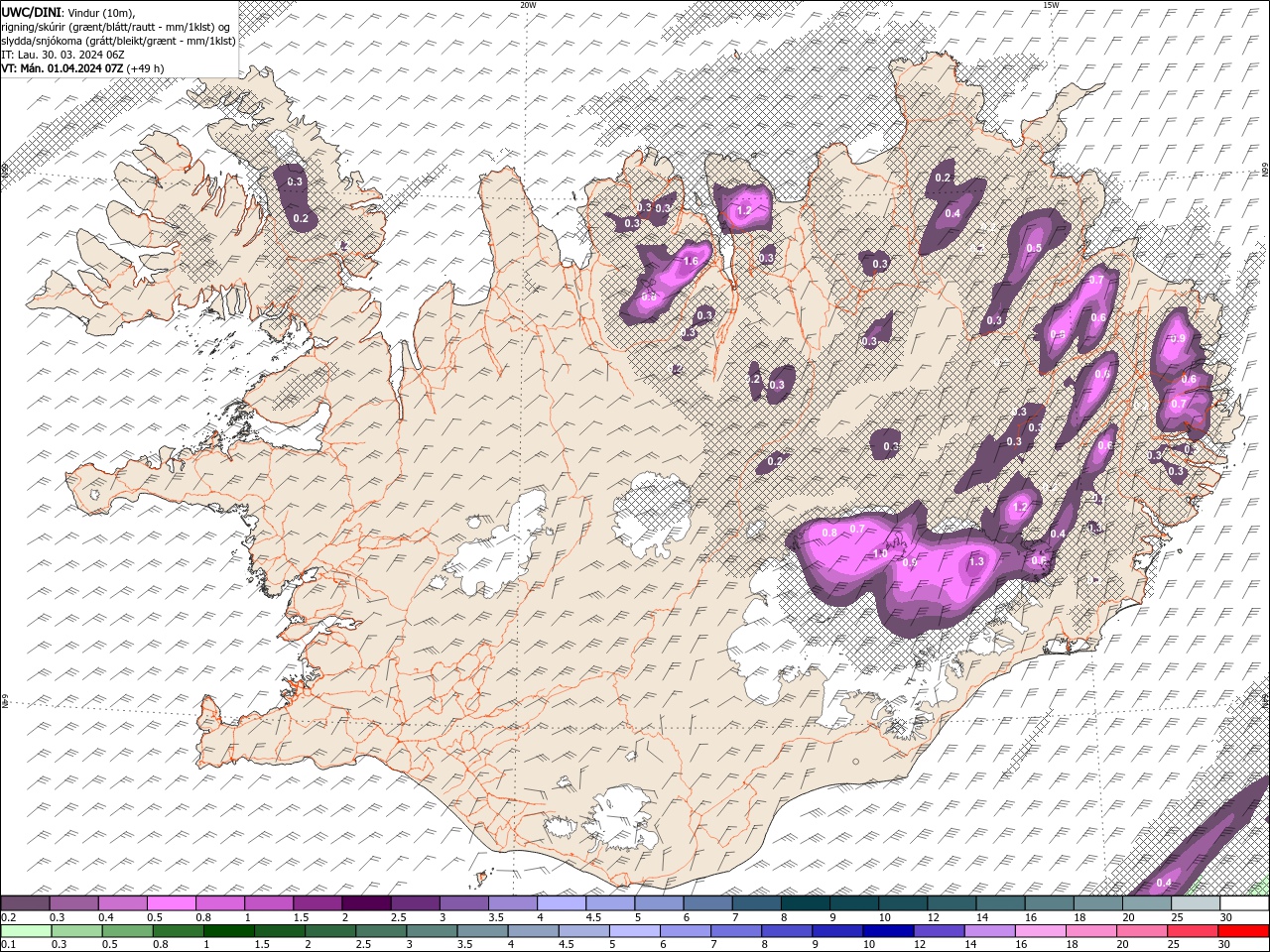1270x952 pixels.
Task: Click the 'Vindur (10m)' heading text
Action: coord(99,11)
